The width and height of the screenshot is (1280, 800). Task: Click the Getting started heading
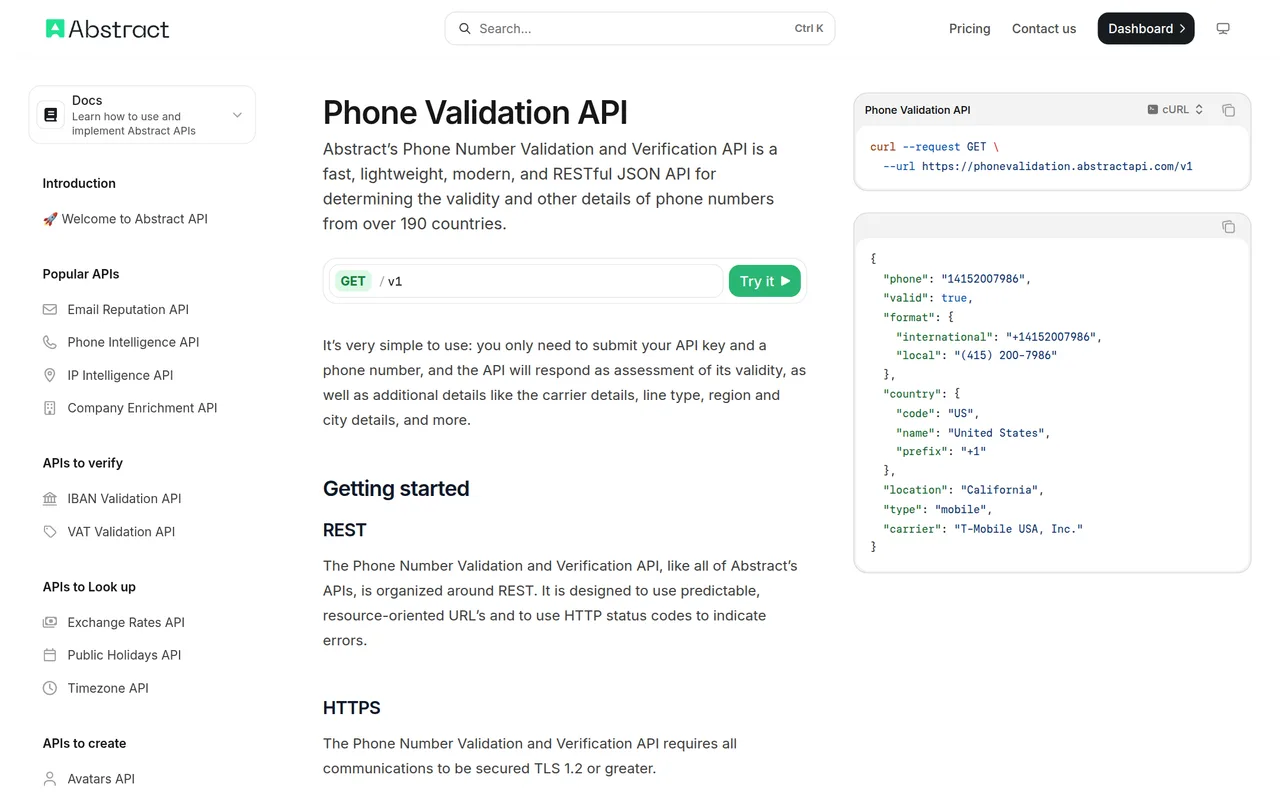tap(396, 489)
